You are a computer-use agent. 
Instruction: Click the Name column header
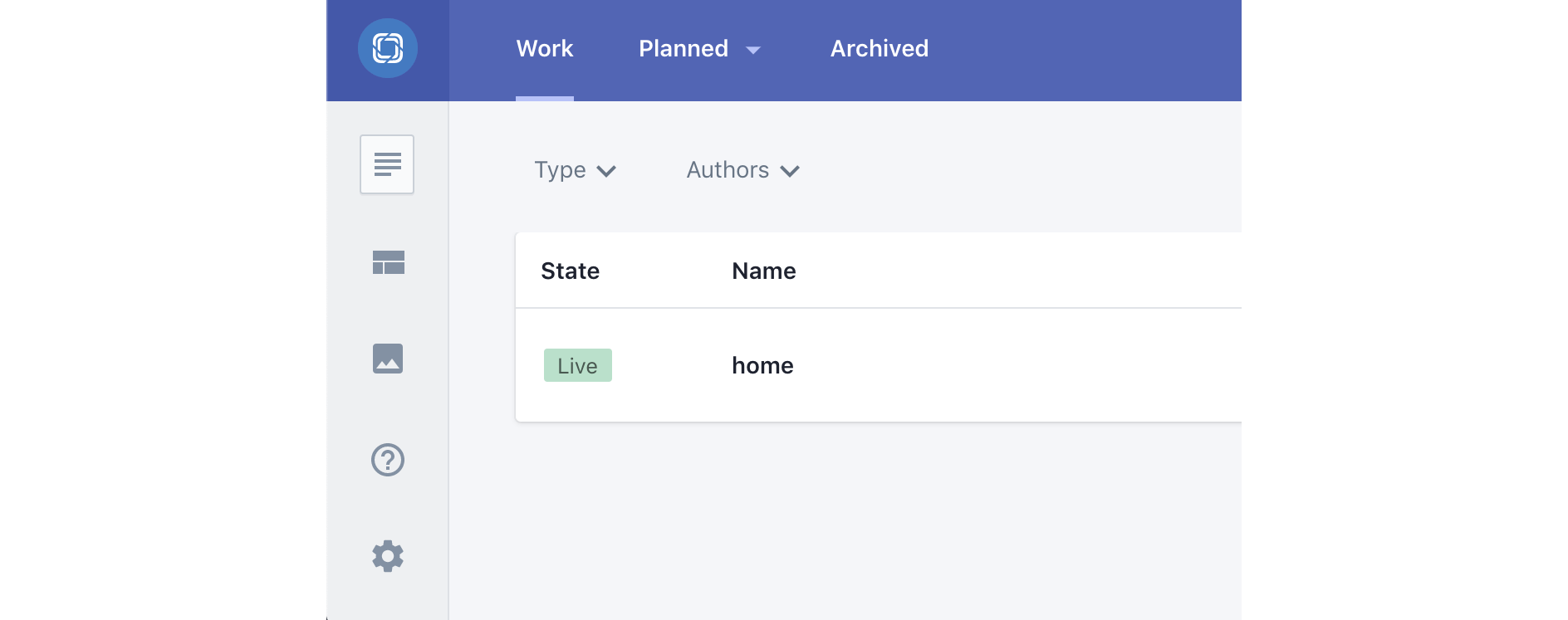764,271
